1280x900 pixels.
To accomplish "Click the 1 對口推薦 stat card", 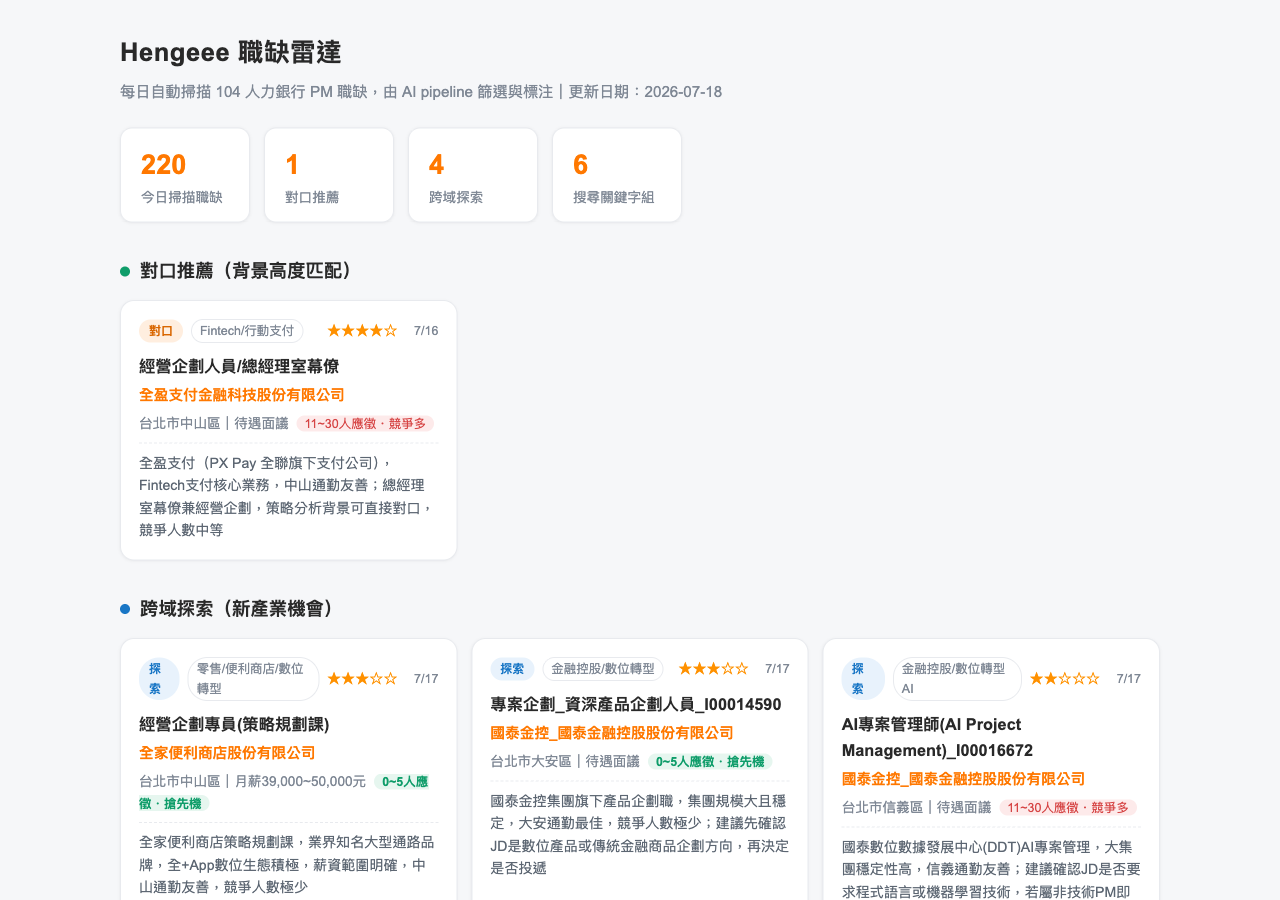I will coord(329,175).
